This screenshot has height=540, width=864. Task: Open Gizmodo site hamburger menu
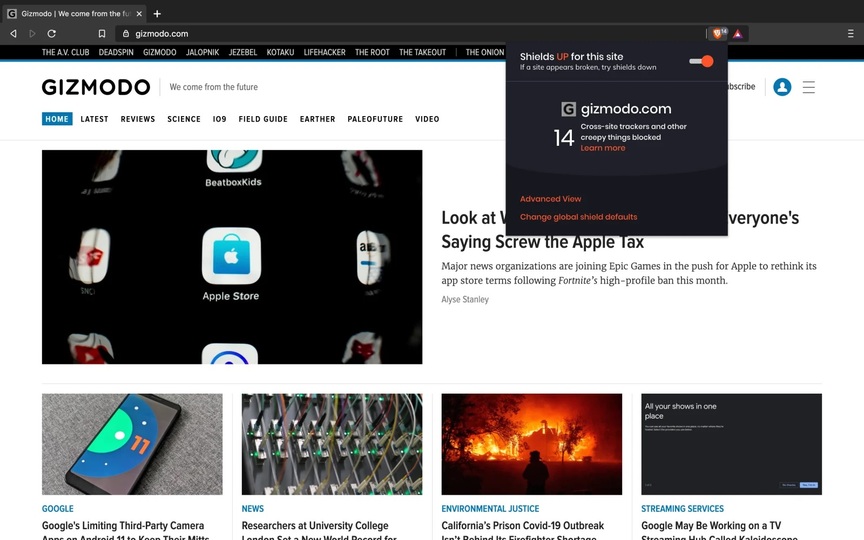(x=808, y=87)
